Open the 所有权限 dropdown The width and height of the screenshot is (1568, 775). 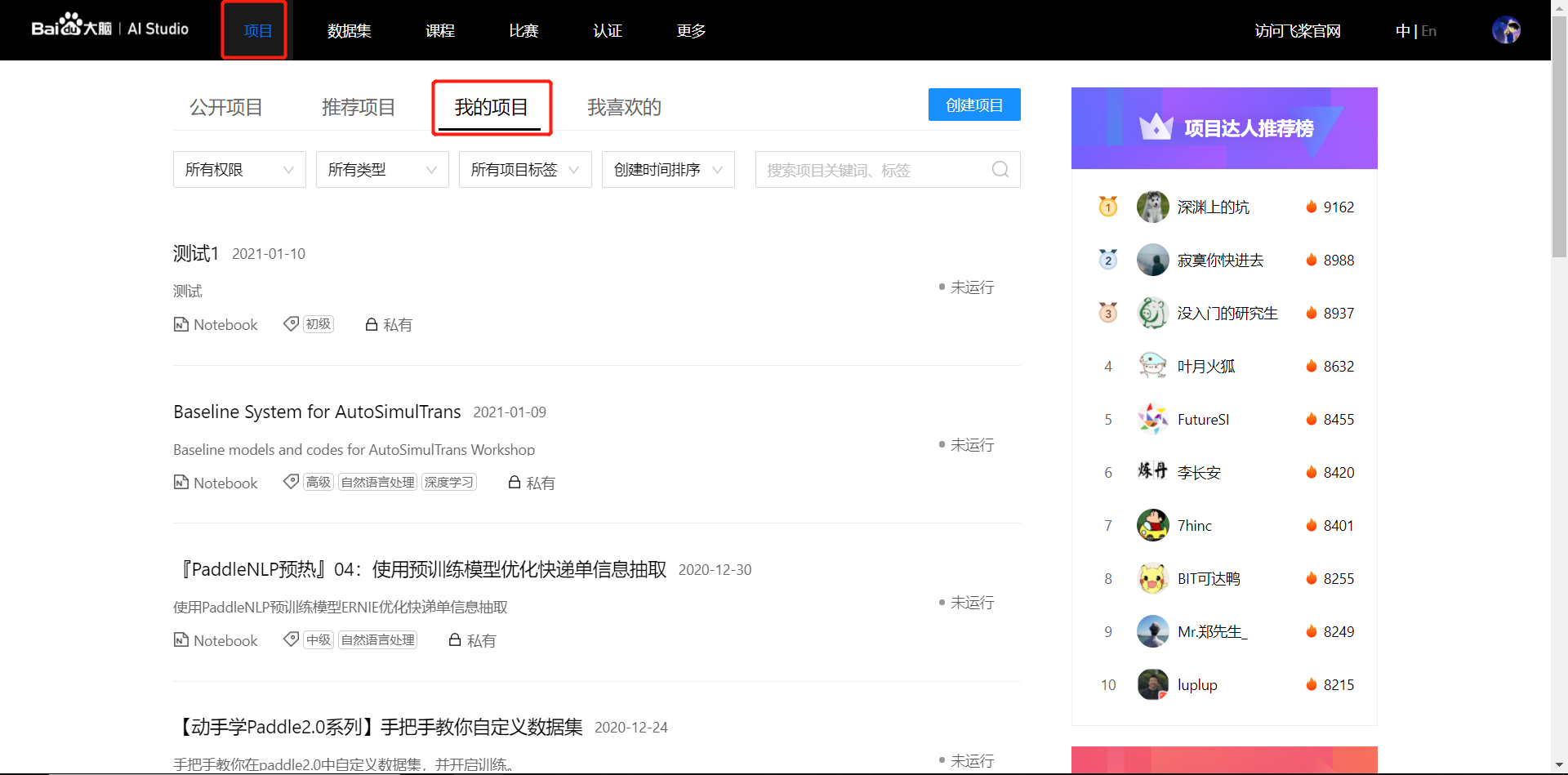tap(238, 169)
